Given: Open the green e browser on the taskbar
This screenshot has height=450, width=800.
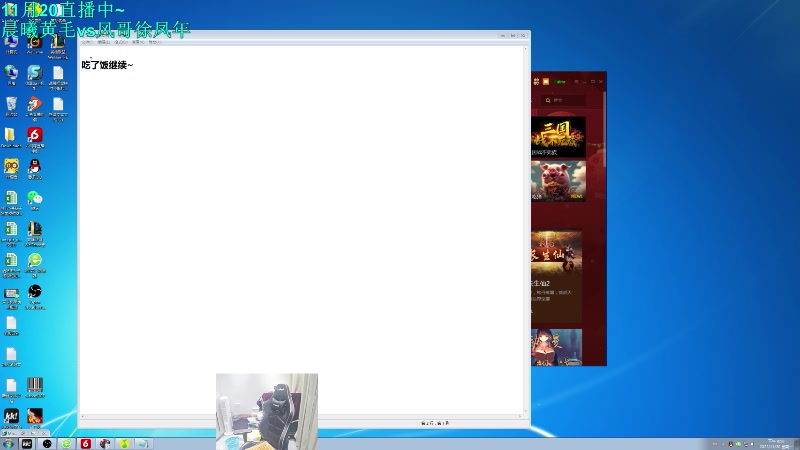Looking at the screenshot, I should [x=66, y=444].
